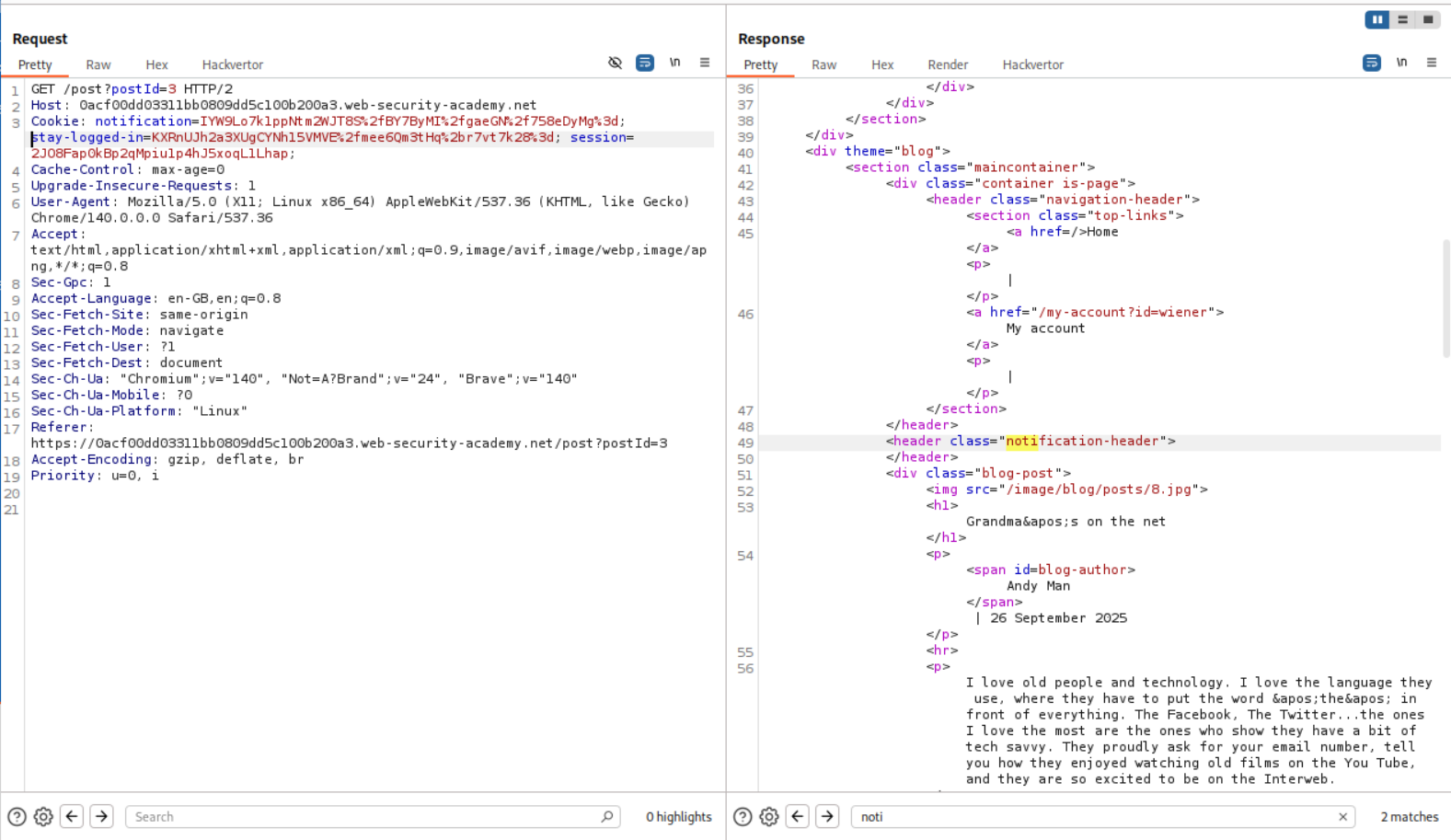The image size is (1451, 840).
Task: Open the Response panel hamburger options menu
Action: pos(1431,63)
